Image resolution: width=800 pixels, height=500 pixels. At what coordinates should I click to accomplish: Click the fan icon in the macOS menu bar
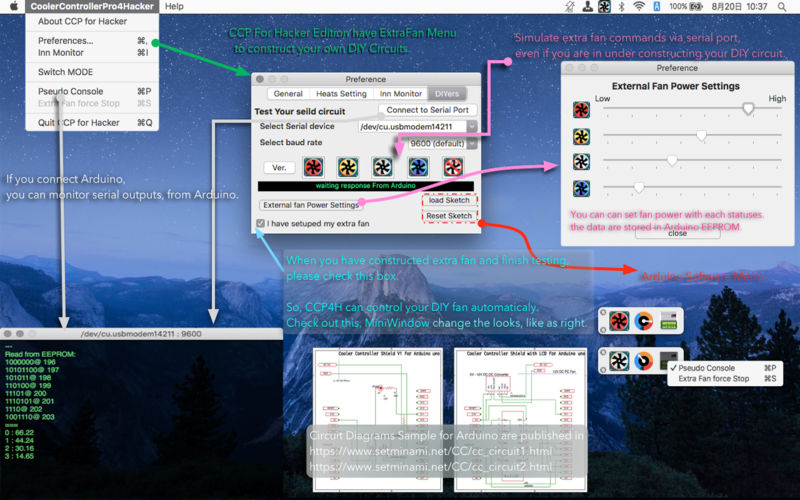click(605, 7)
